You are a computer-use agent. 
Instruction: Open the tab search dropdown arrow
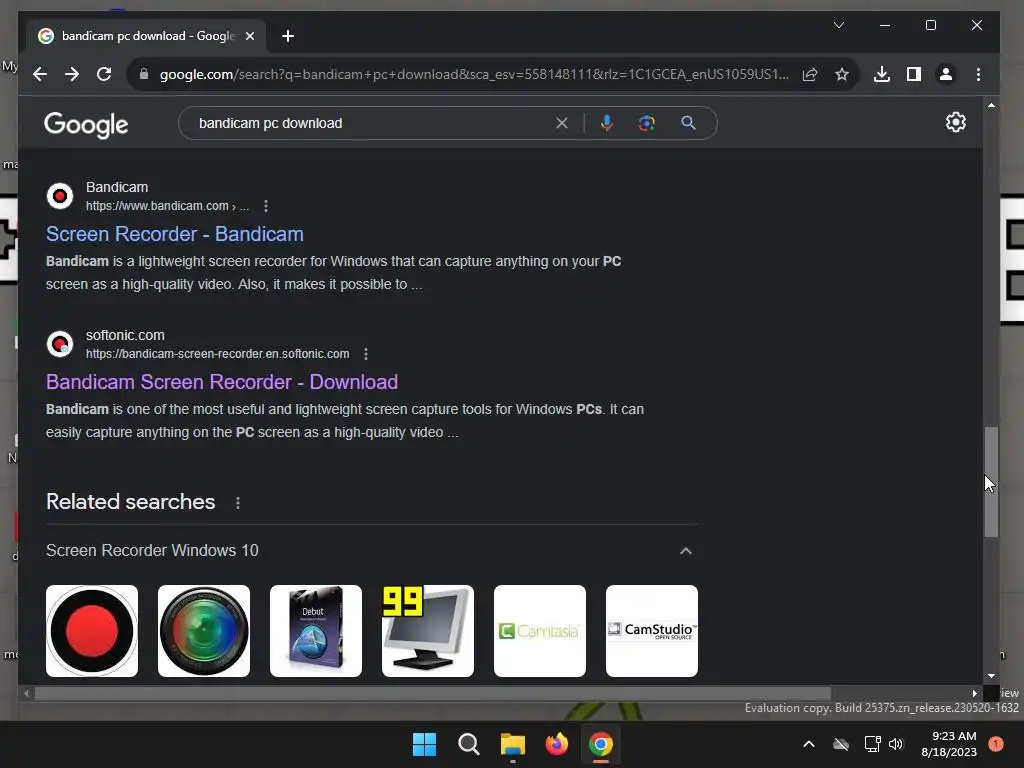pyautogui.click(x=839, y=25)
